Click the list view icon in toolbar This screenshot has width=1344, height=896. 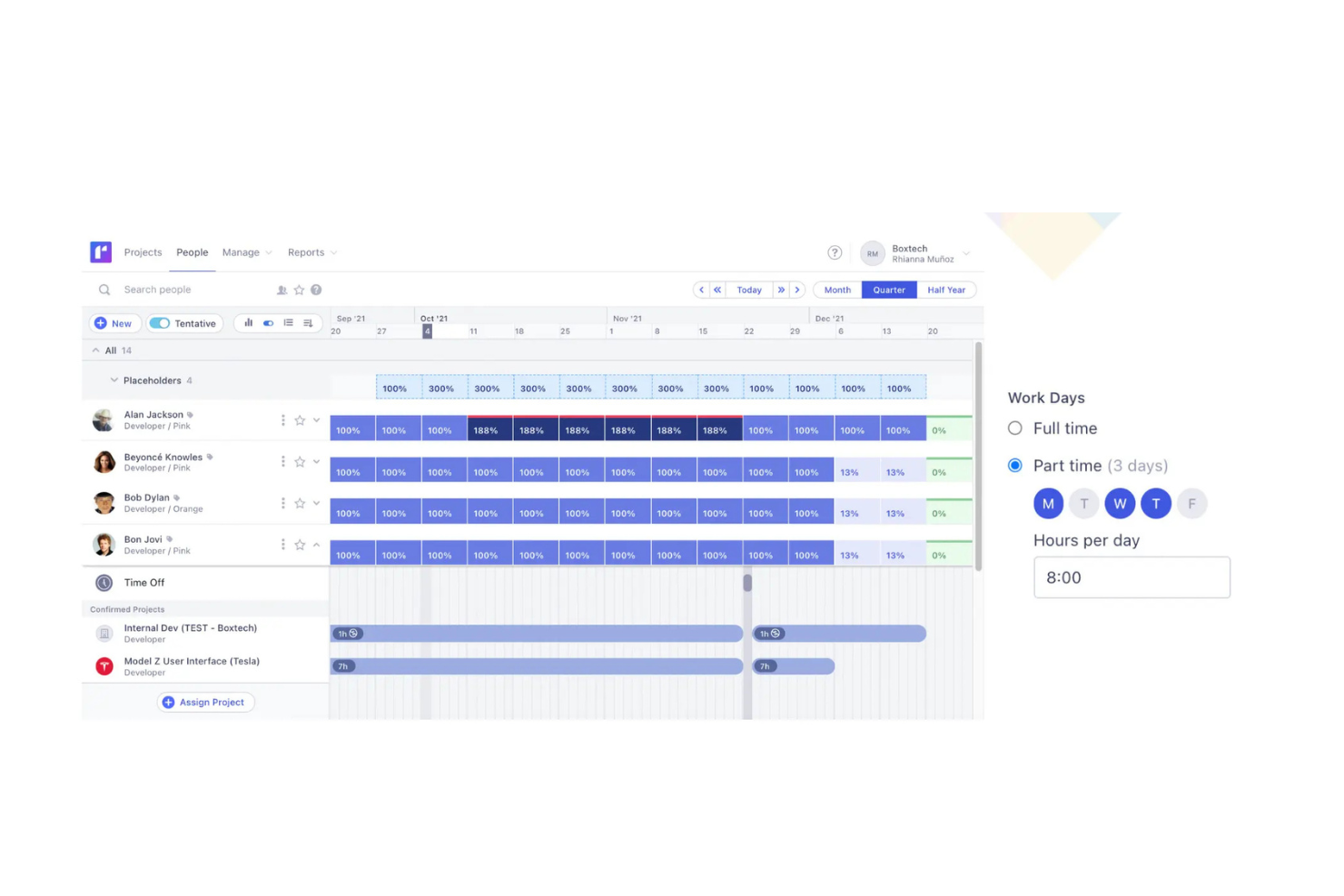[x=288, y=322]
